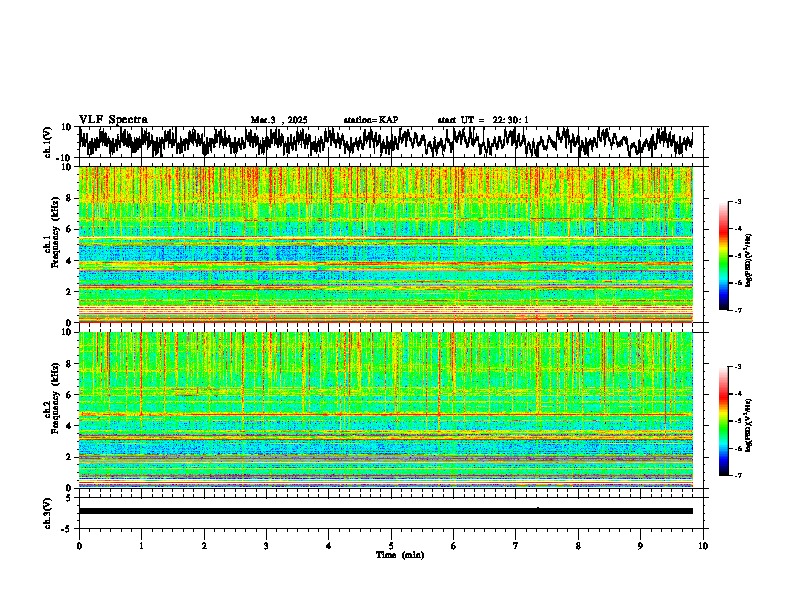Click the "3" tick on the time axis
The image size is (792, 612).
point(266,546)
